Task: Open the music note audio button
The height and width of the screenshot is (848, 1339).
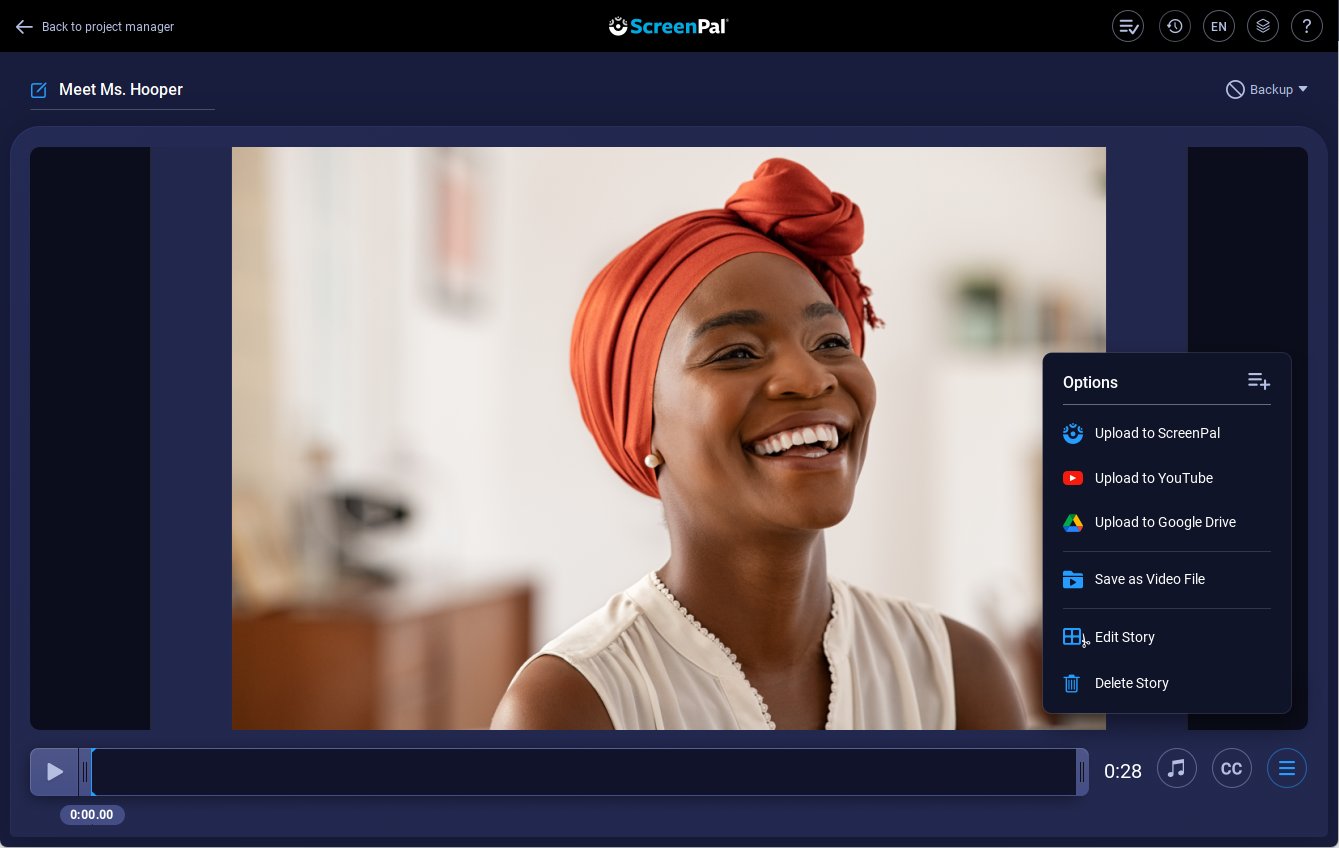Action: pyautogui.click(x=1177, y=768)
